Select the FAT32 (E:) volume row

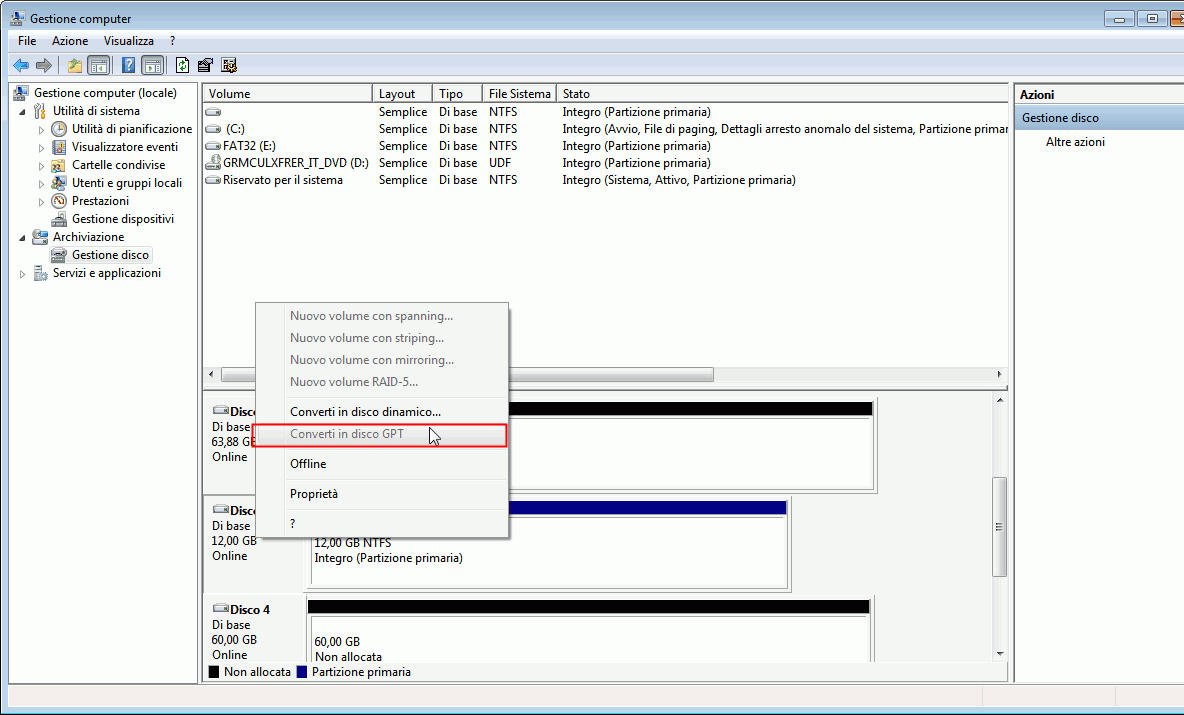point(606,146)
